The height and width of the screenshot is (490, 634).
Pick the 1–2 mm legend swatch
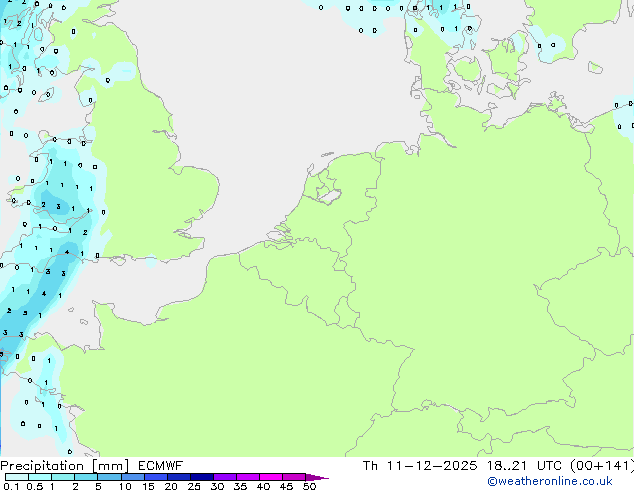tap(63, 477)
